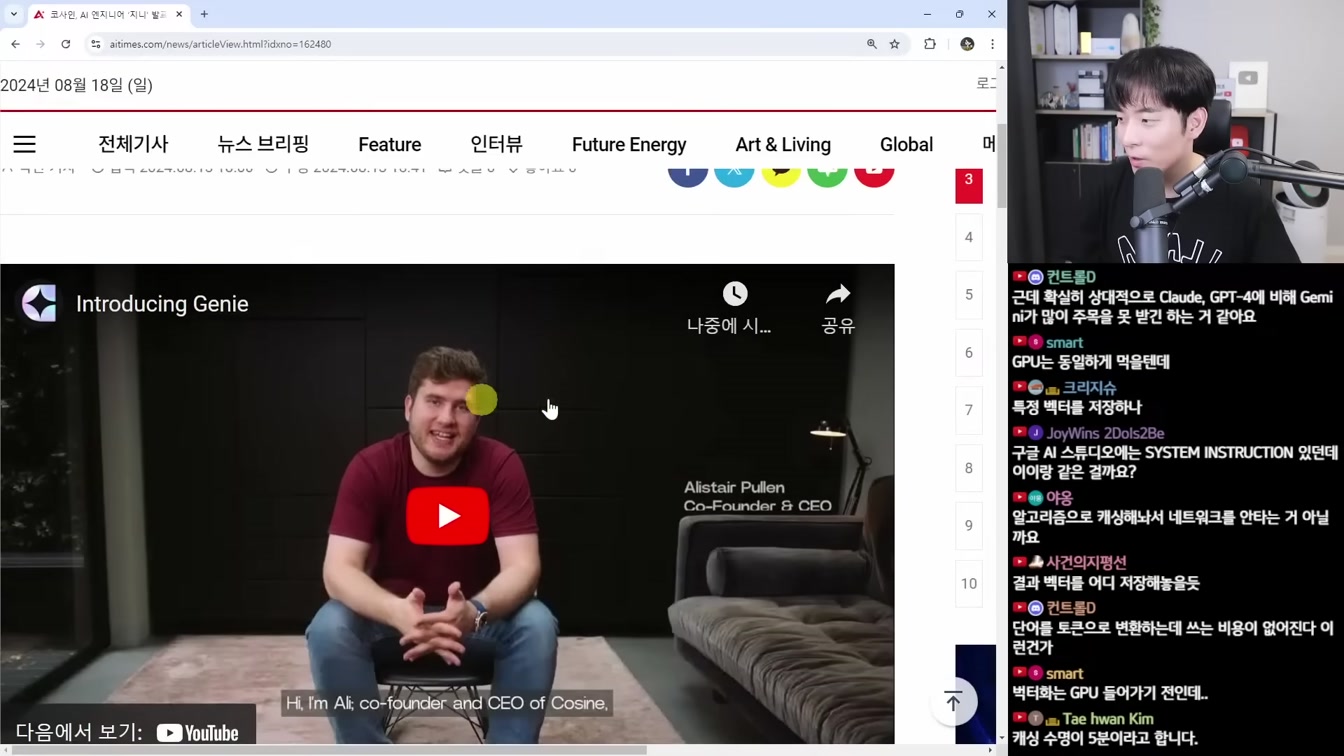This screenshot has height=756, width=1344.
Task: Click the Watch Later clock icon
Action: click(735, 294)
